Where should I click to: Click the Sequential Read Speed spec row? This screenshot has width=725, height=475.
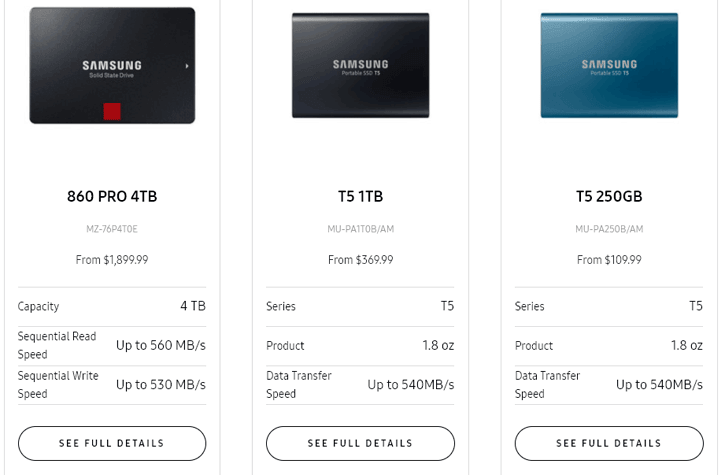pyautogui.click(x=112, y=345)
